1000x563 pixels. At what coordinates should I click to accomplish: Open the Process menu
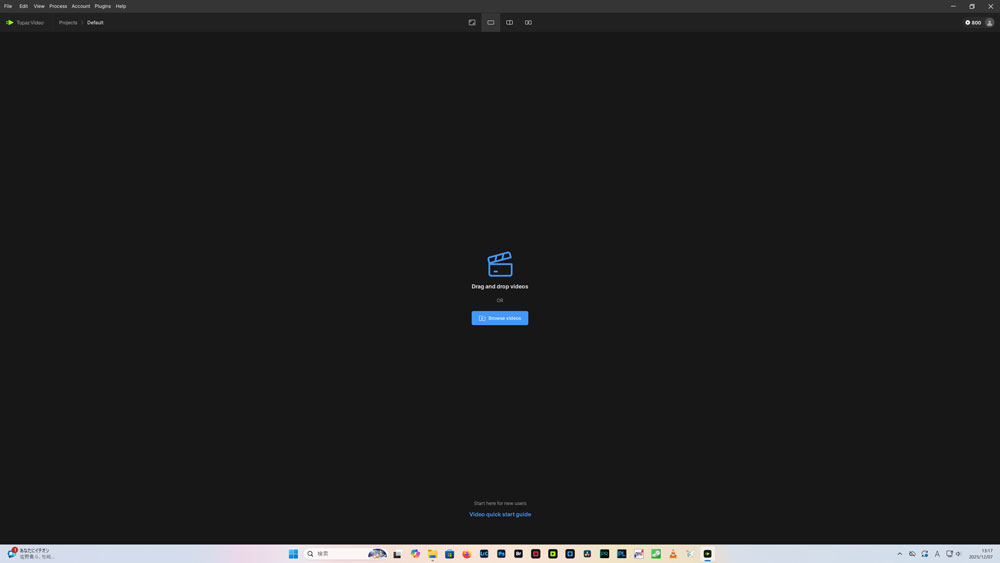(x=58, y=6)
